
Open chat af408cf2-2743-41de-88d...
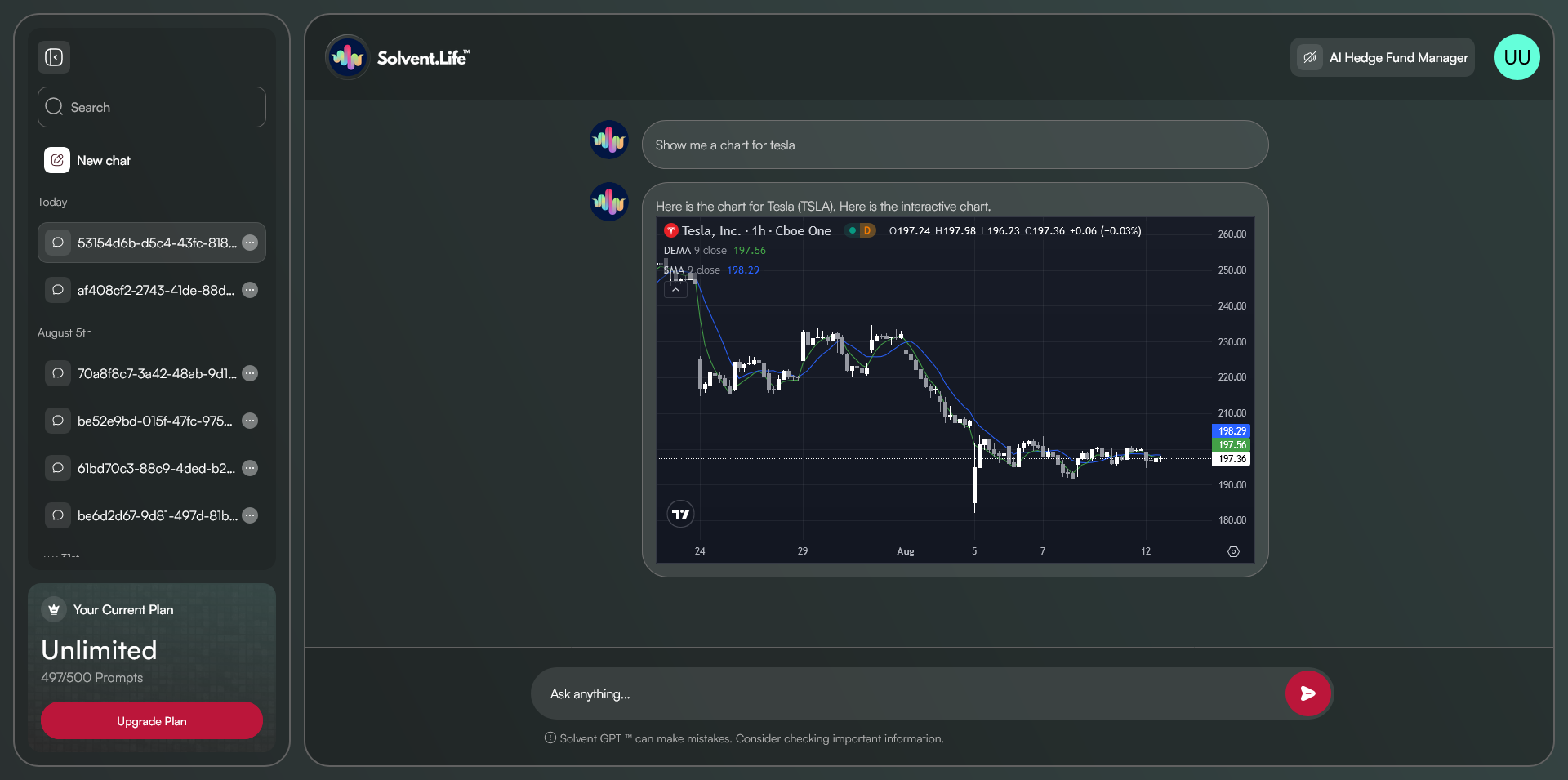pos(152,290)
